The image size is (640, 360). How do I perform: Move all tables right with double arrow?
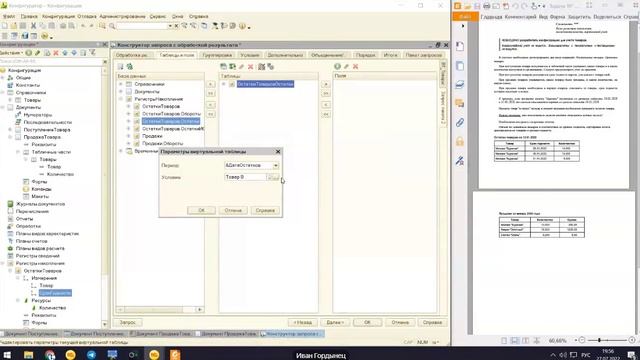211,93
